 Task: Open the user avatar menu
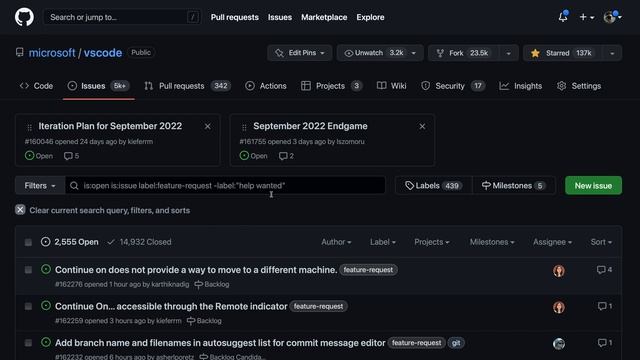coord(612,17)
